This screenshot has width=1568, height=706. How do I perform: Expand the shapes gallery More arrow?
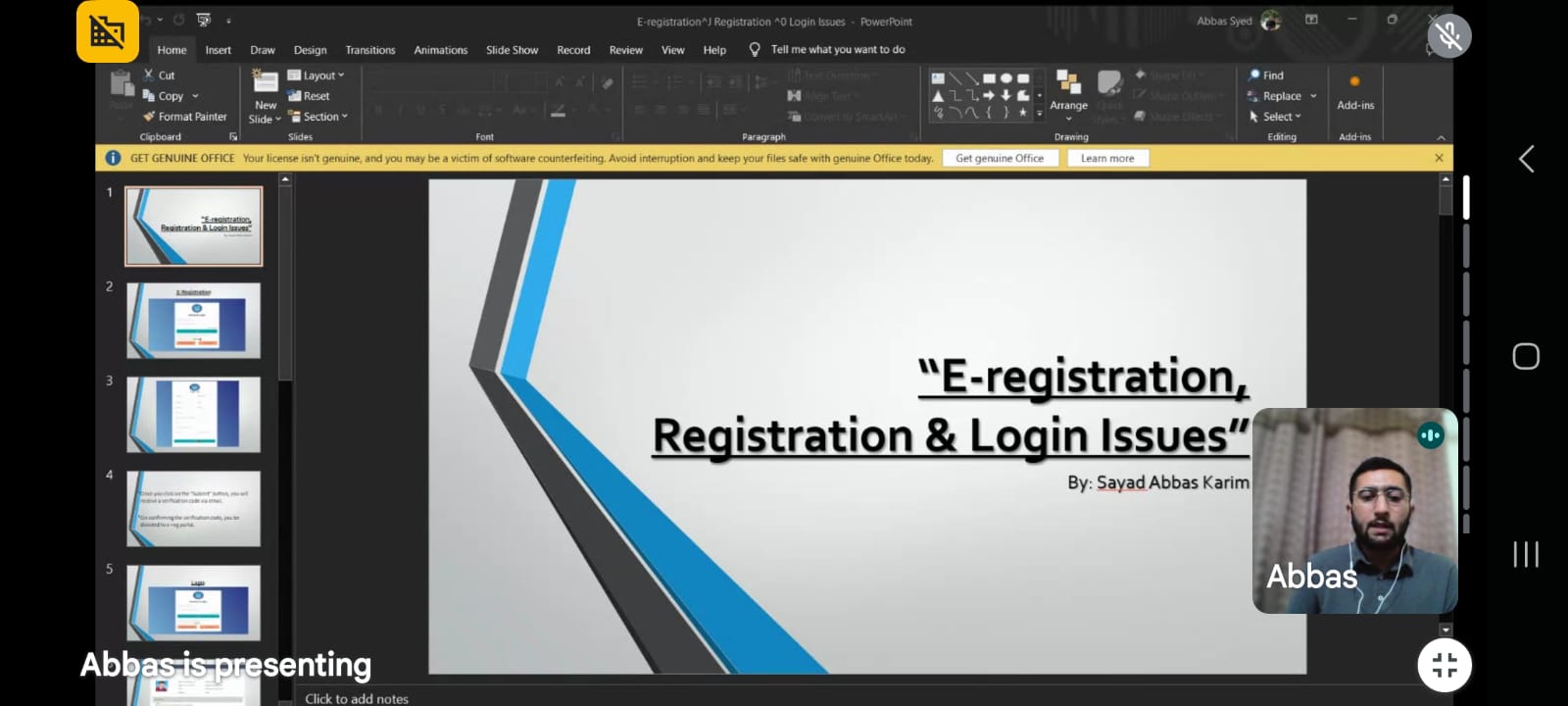1040,113
